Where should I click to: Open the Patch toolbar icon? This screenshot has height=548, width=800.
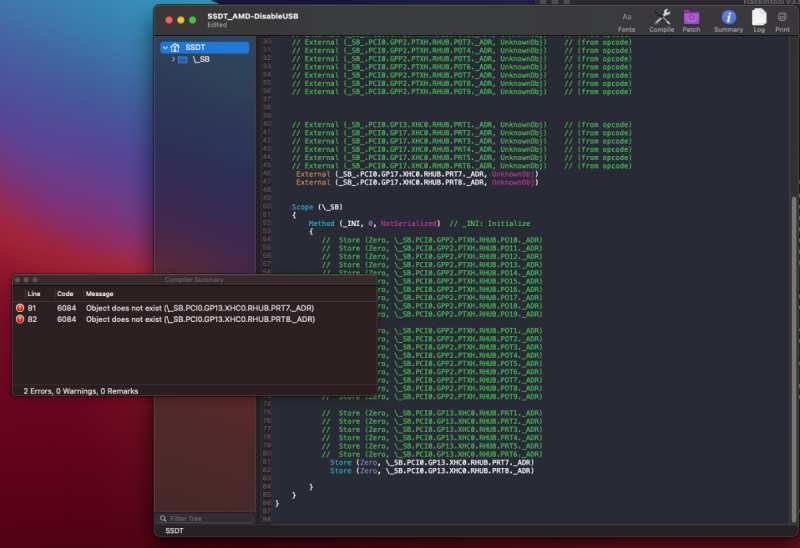tap(691, 17)
